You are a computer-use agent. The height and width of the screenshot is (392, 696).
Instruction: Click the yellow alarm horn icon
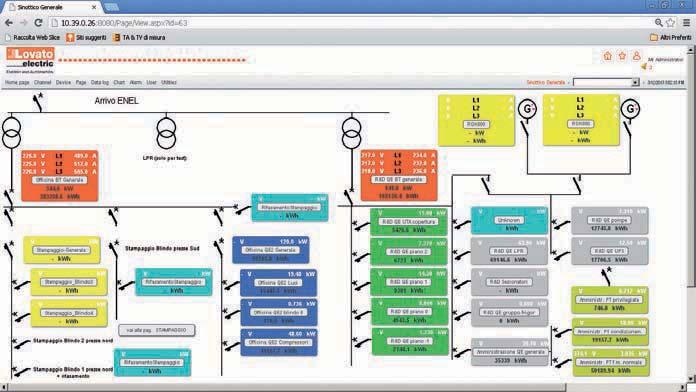click(x=644, y=67)
